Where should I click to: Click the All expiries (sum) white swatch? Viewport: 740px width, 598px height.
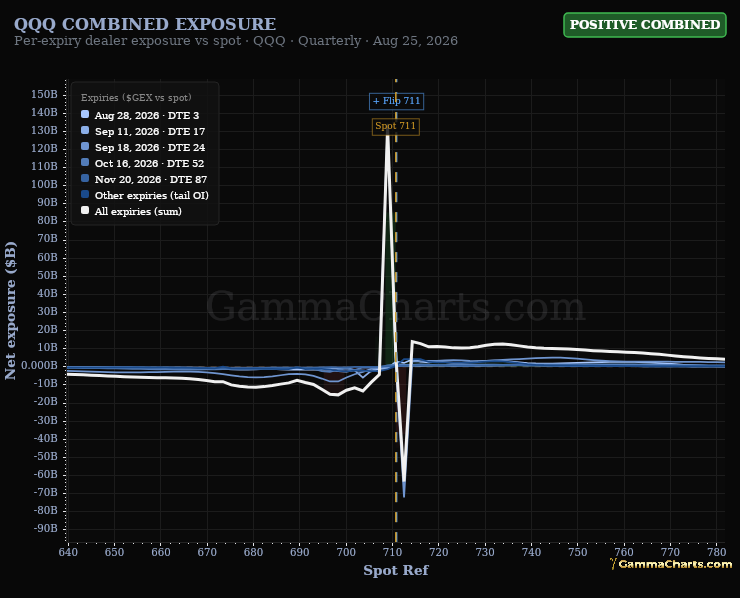(85, 211)
